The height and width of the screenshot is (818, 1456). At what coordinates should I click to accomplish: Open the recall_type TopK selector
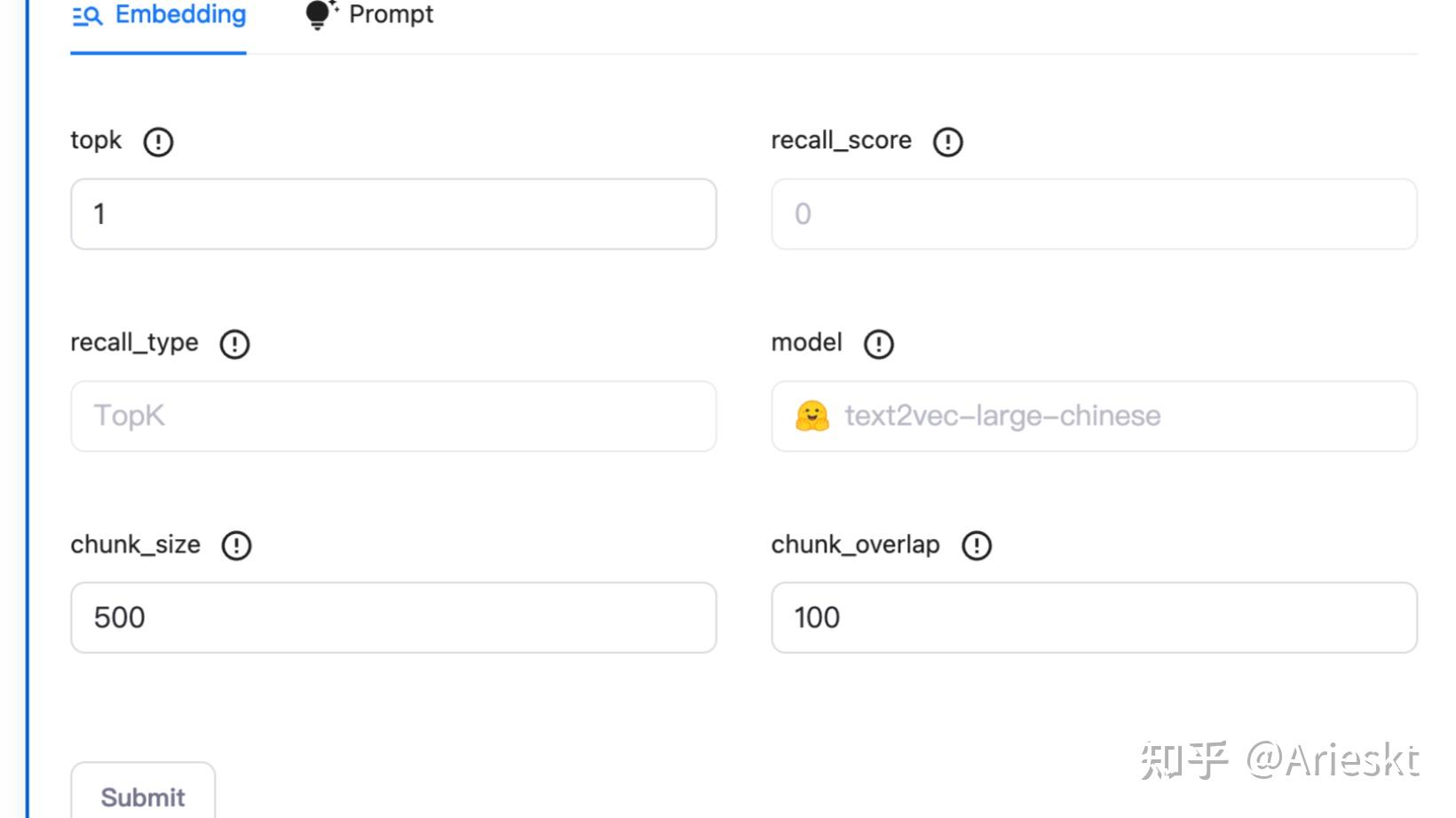coord(393,416)
